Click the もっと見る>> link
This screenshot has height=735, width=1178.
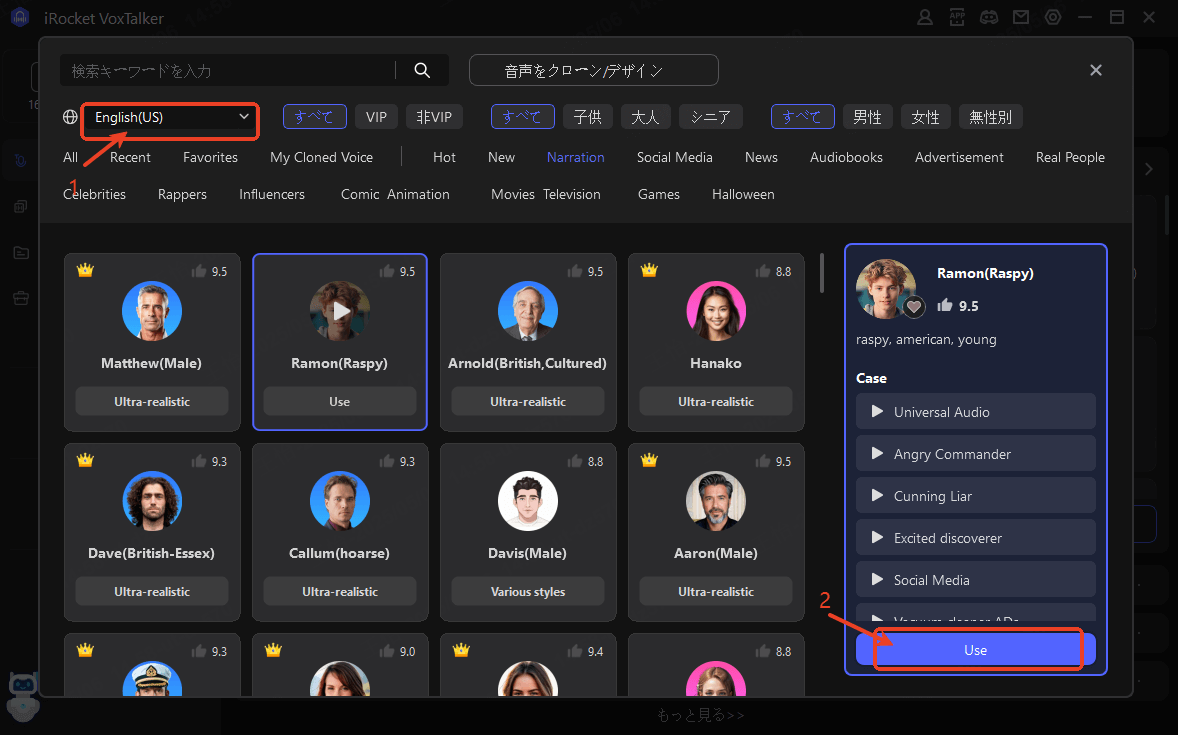click(x=700, y=715)
